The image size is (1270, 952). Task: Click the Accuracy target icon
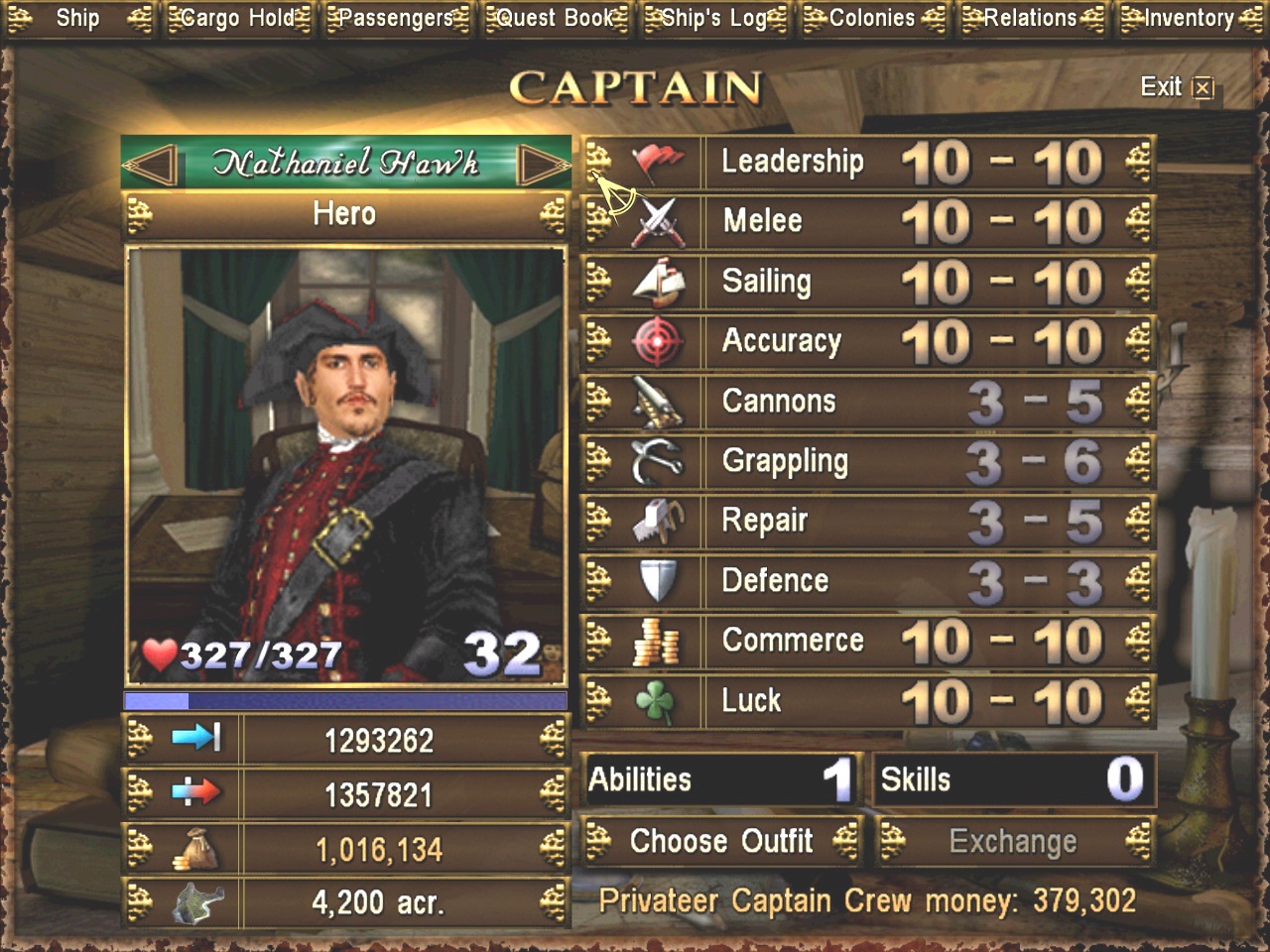click(658, 341)
